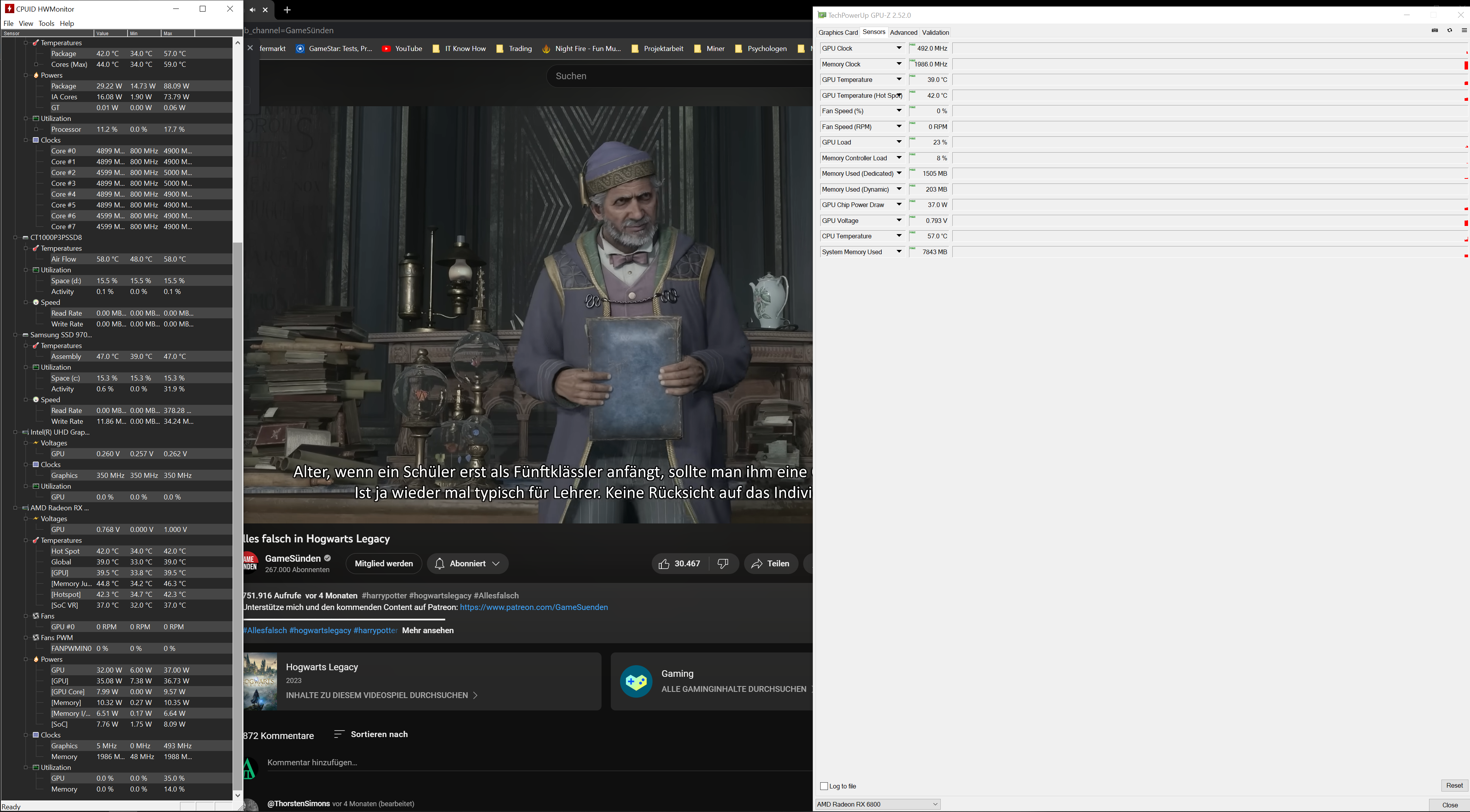This screenshot has width=1470, height=812.
Task: Click the browser tab mute speaker icon
Action: (252, 10)
